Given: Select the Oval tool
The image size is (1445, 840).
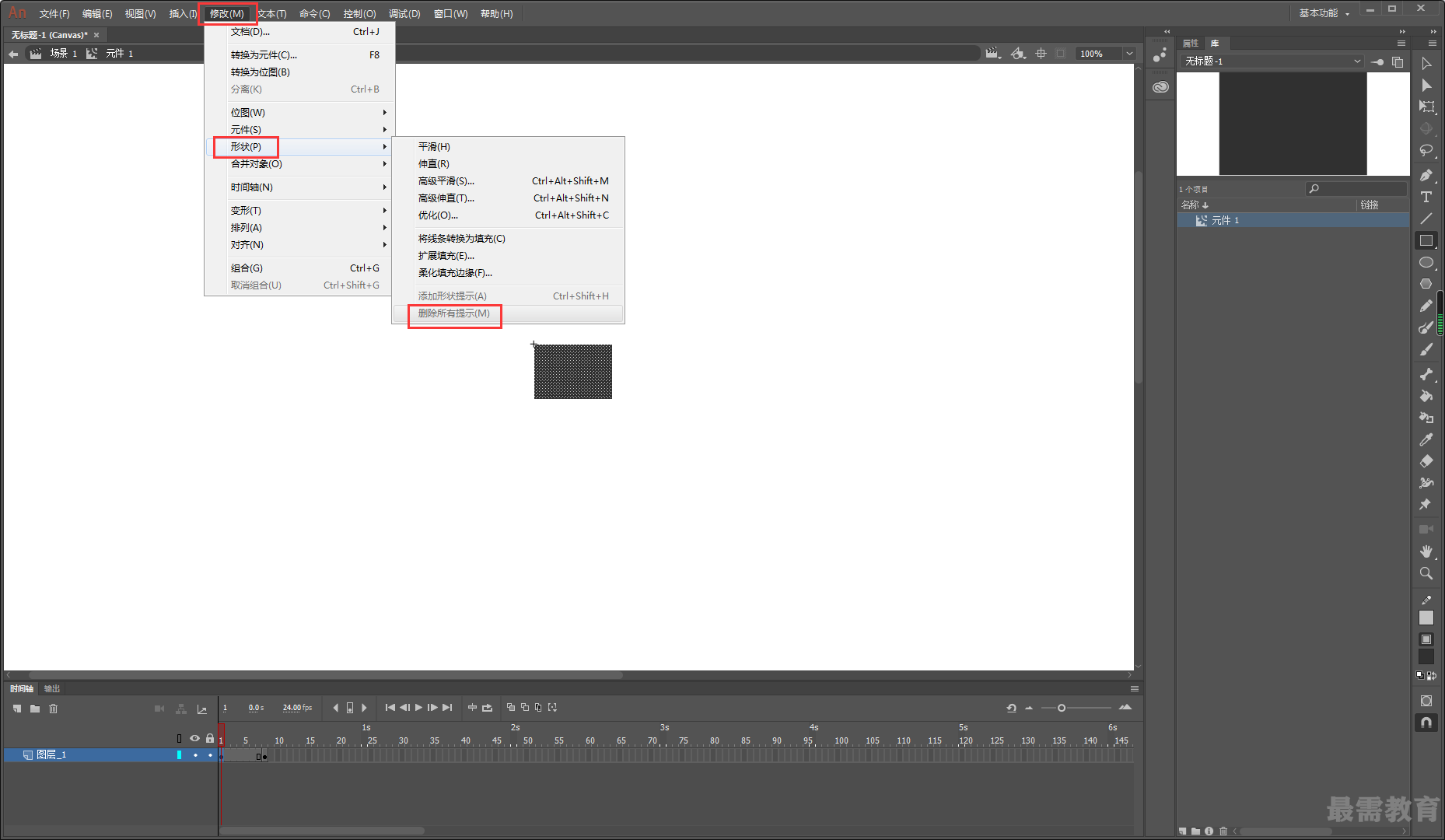Looking at the screenshot, I should 1426,262.
